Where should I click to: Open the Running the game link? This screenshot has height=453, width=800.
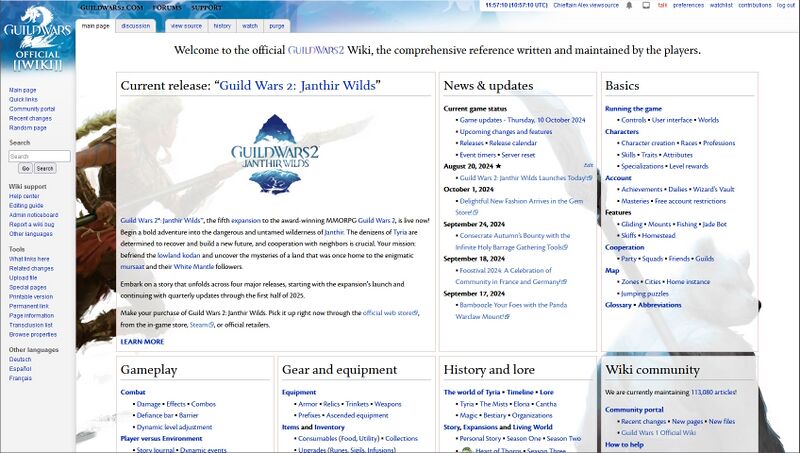(x=633, y=109)
